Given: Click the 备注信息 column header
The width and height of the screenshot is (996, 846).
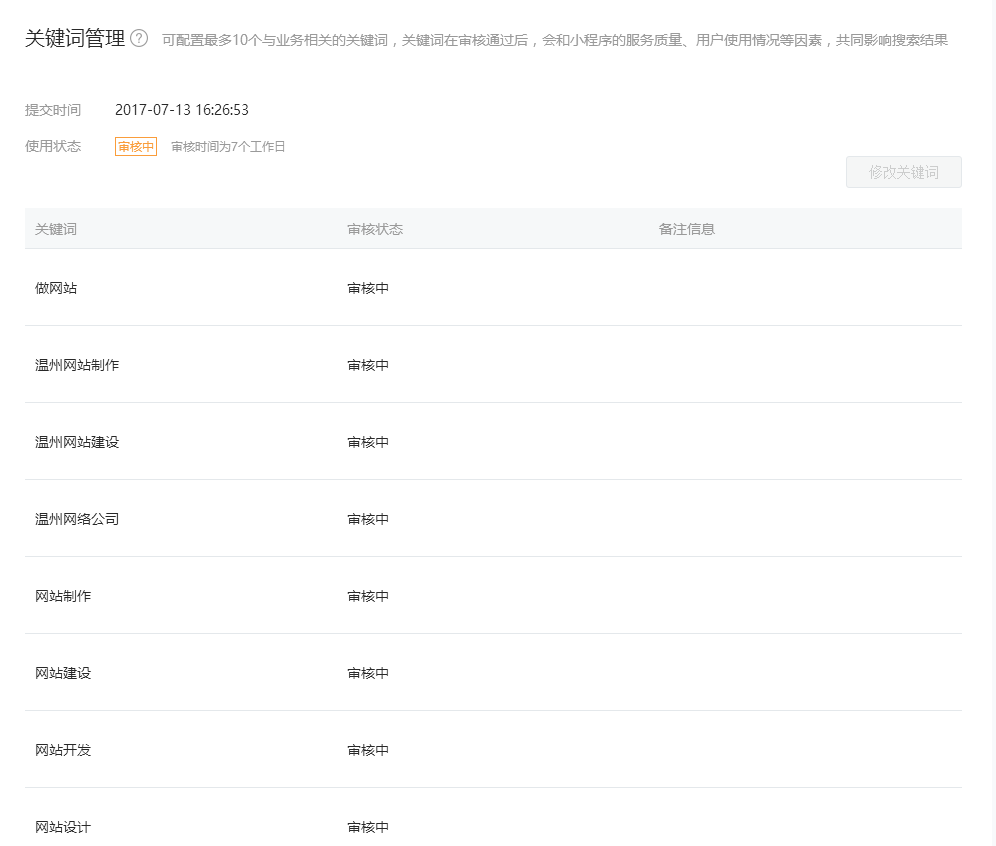Looking at the screenshot, I should [x=687, y=229].
